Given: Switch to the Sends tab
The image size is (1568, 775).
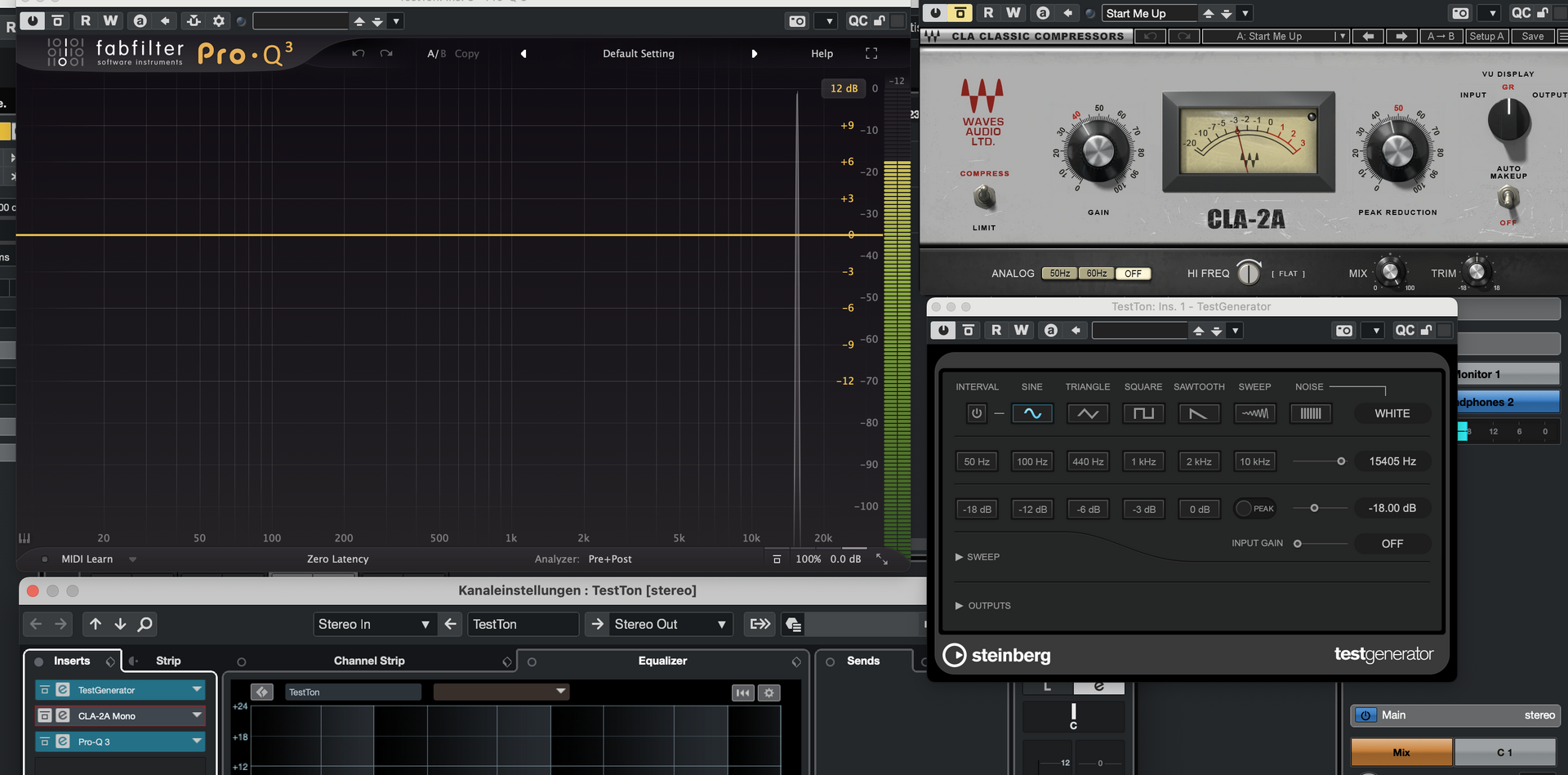Looking at the screenshot, I should click(x=865, y=661).
